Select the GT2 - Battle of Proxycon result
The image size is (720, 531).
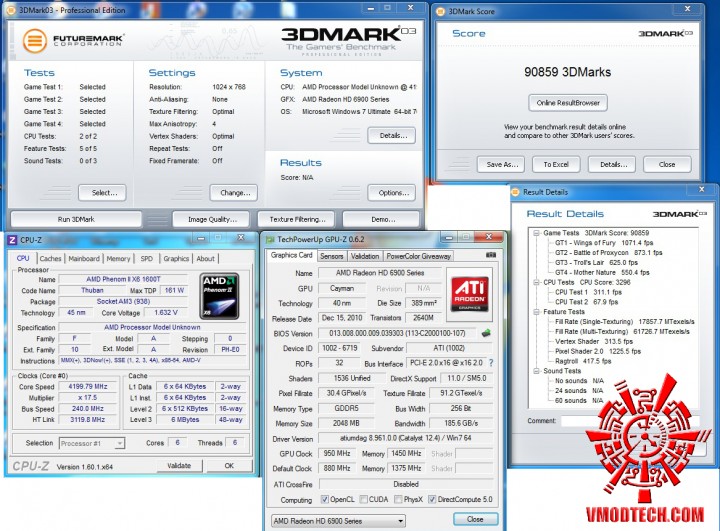pyautogui.click(x=608, y=253)
